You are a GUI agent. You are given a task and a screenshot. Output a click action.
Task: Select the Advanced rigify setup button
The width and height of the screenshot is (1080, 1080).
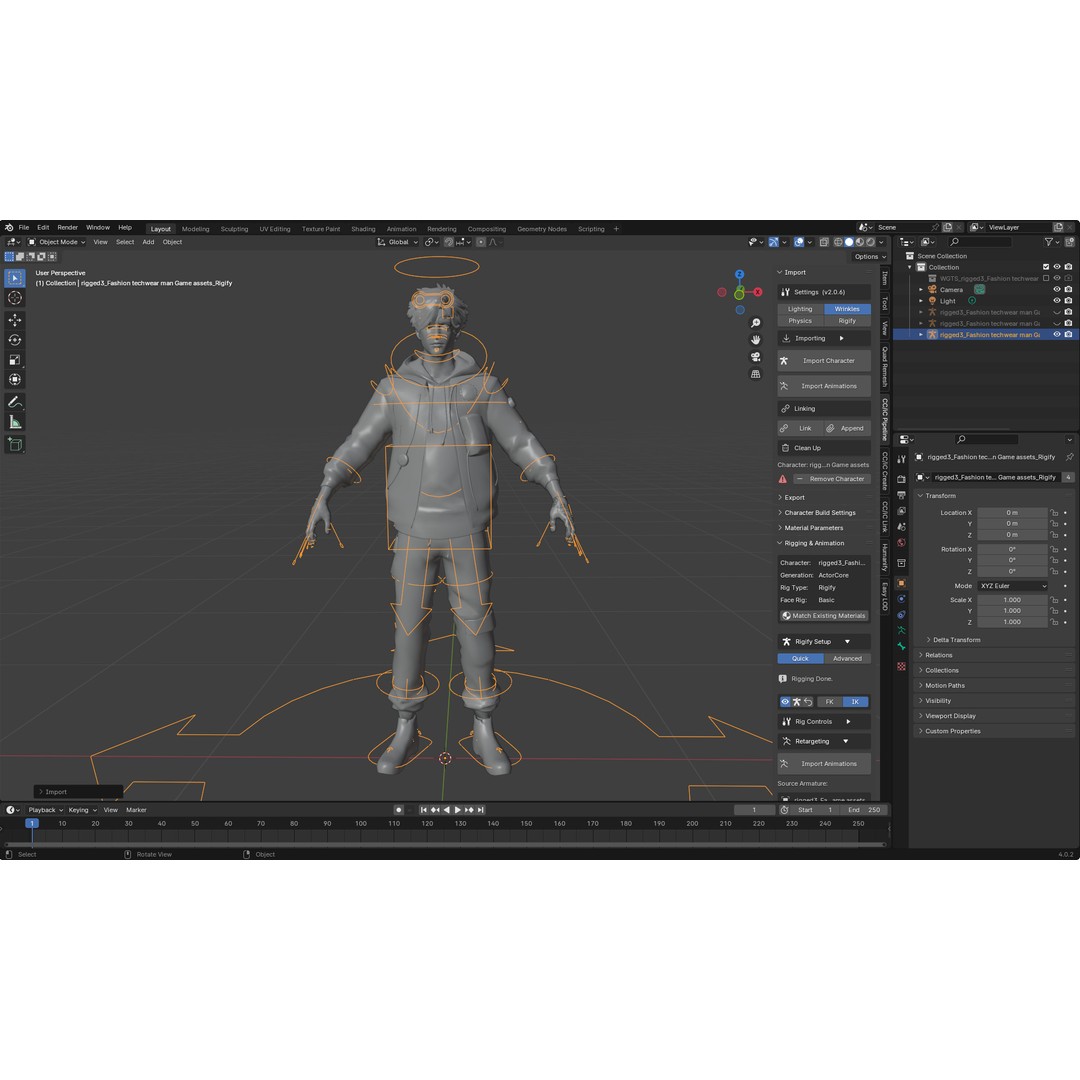[847, 658]
